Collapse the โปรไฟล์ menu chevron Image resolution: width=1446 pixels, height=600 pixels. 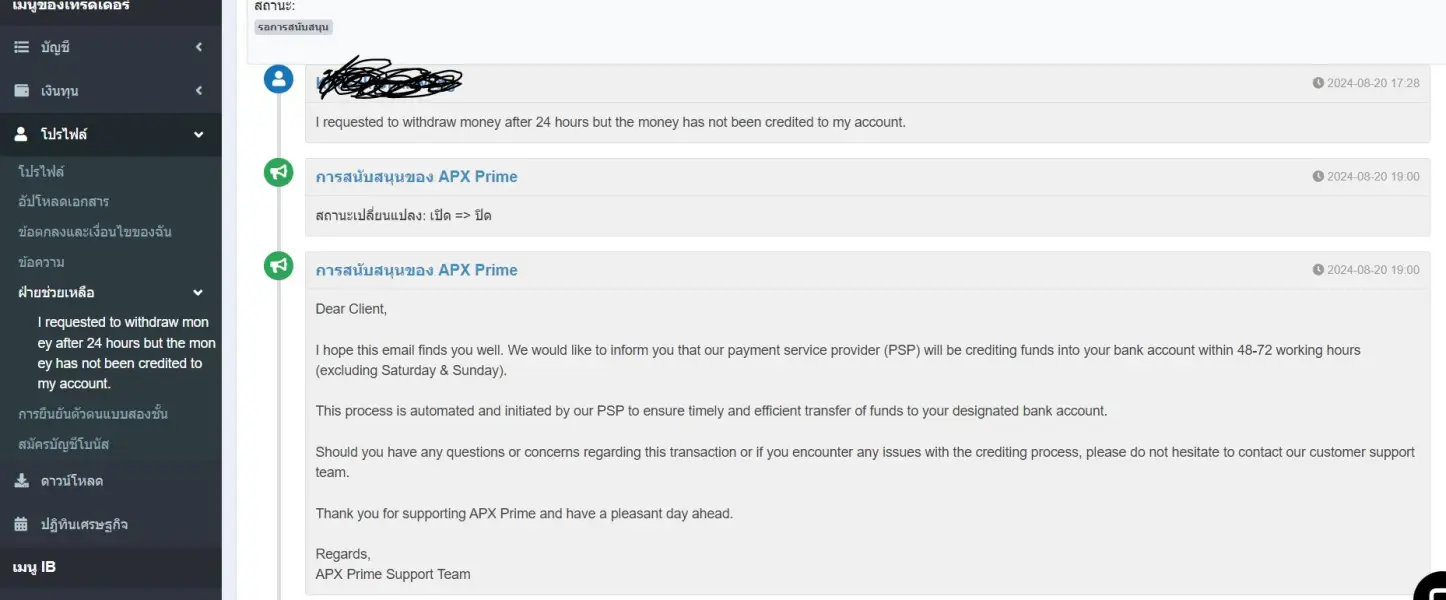[198, 134]
